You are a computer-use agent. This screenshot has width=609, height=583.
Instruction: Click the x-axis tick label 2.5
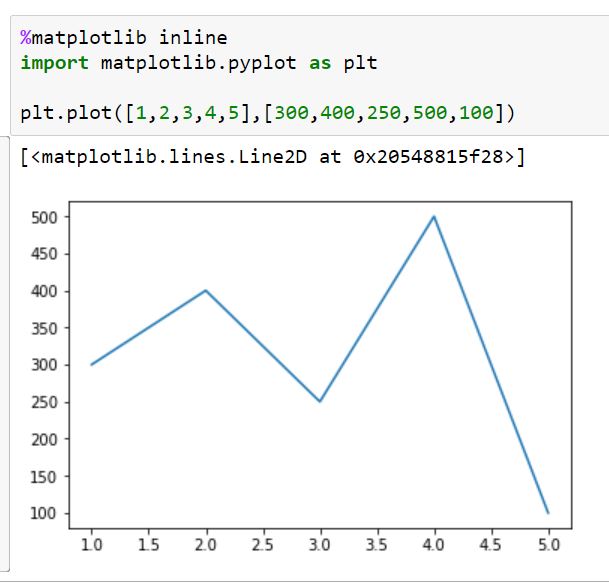262,545
